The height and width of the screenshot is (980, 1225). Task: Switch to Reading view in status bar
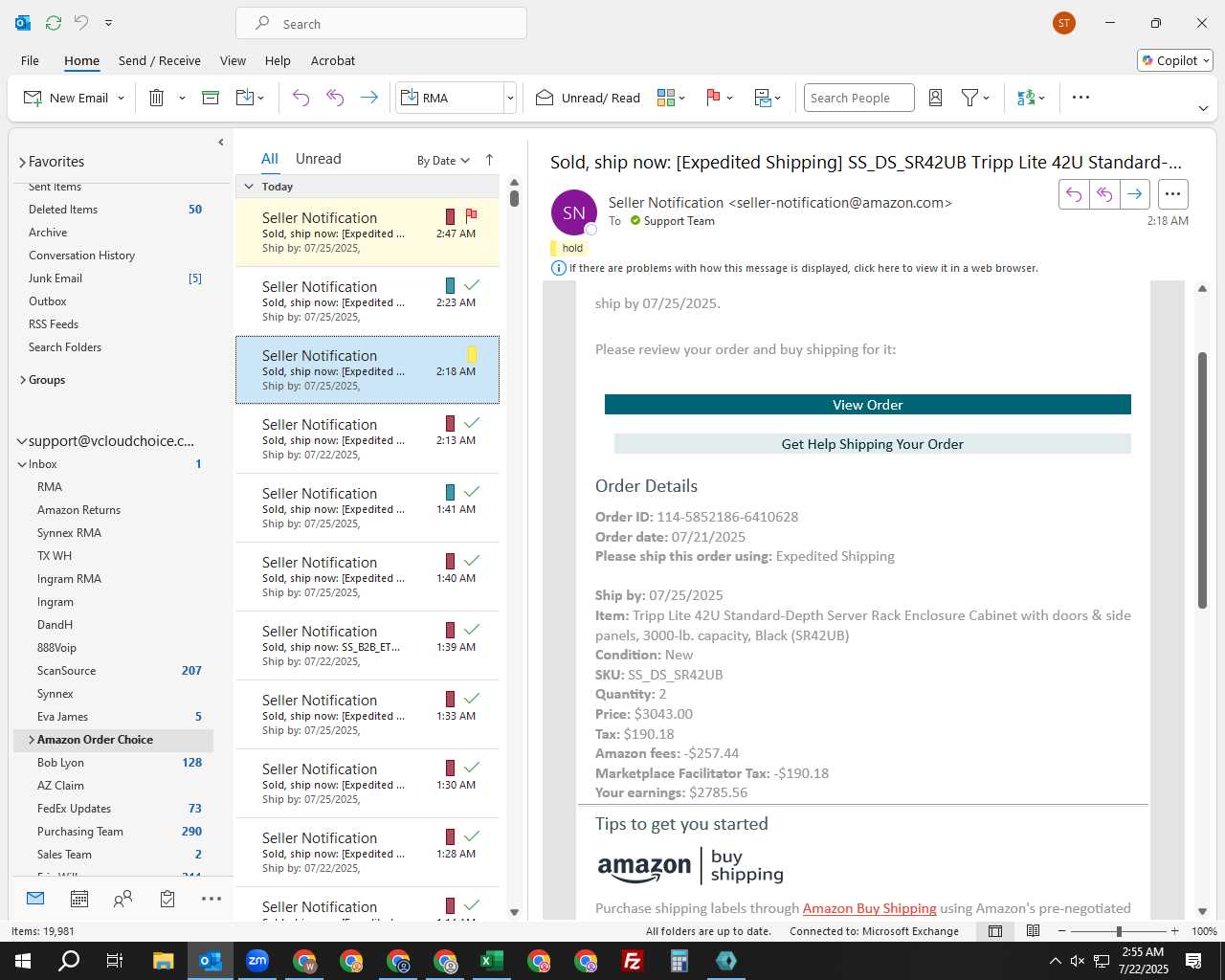(x=1034, y=931)
